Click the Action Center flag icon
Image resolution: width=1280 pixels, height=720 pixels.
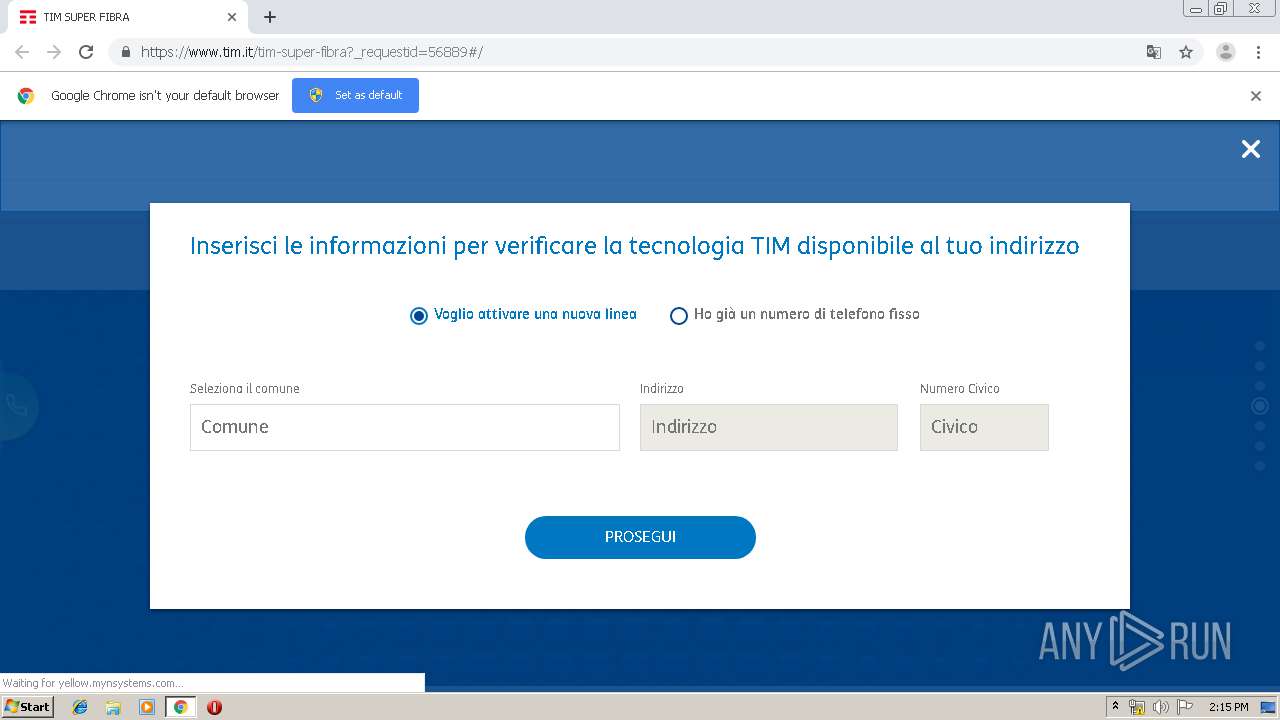click(x=1184, y=707)
